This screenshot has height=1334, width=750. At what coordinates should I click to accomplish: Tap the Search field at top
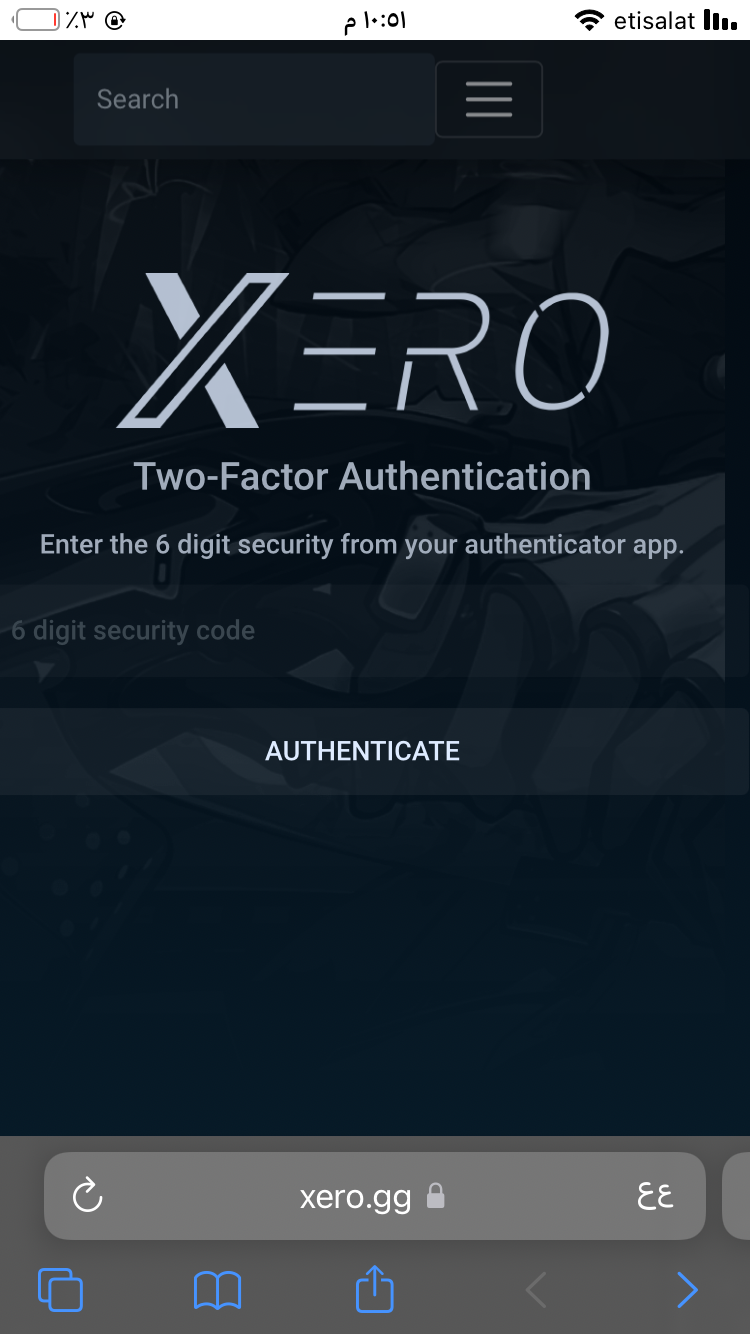click(254, 99)
